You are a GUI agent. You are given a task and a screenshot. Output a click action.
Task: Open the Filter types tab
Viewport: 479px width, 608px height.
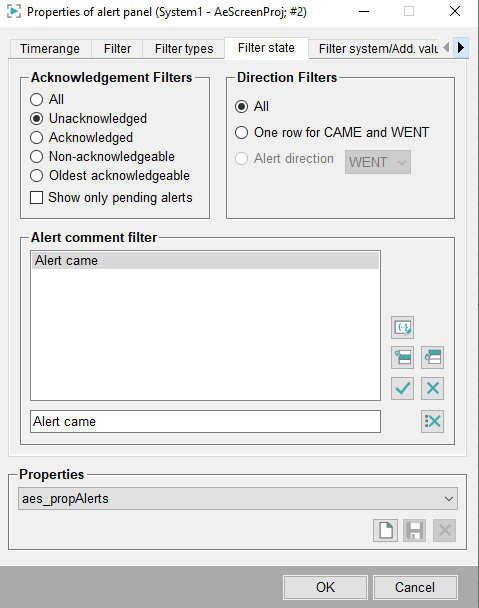184,49
